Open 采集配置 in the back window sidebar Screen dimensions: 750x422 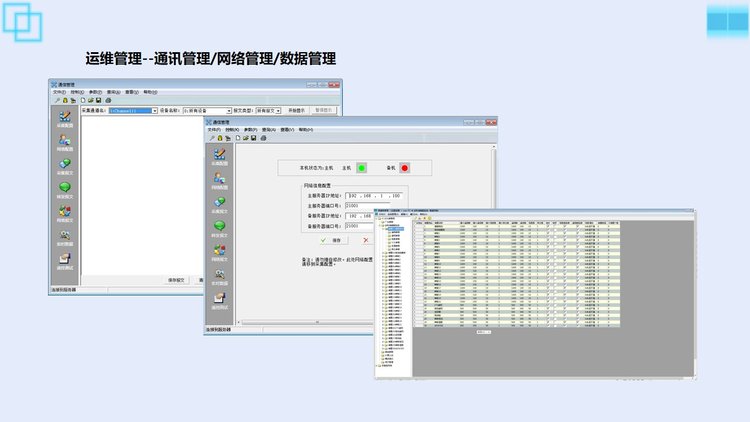click(64, 117)
